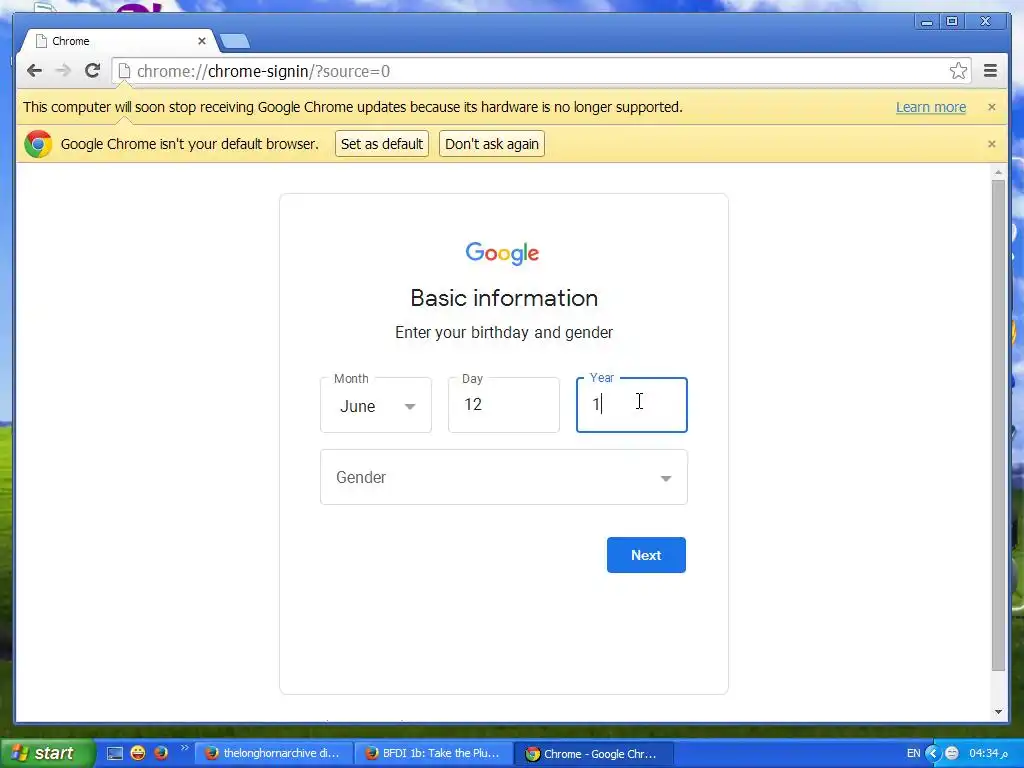Click the smiley quick launch icon

click(x=138, y=753)
